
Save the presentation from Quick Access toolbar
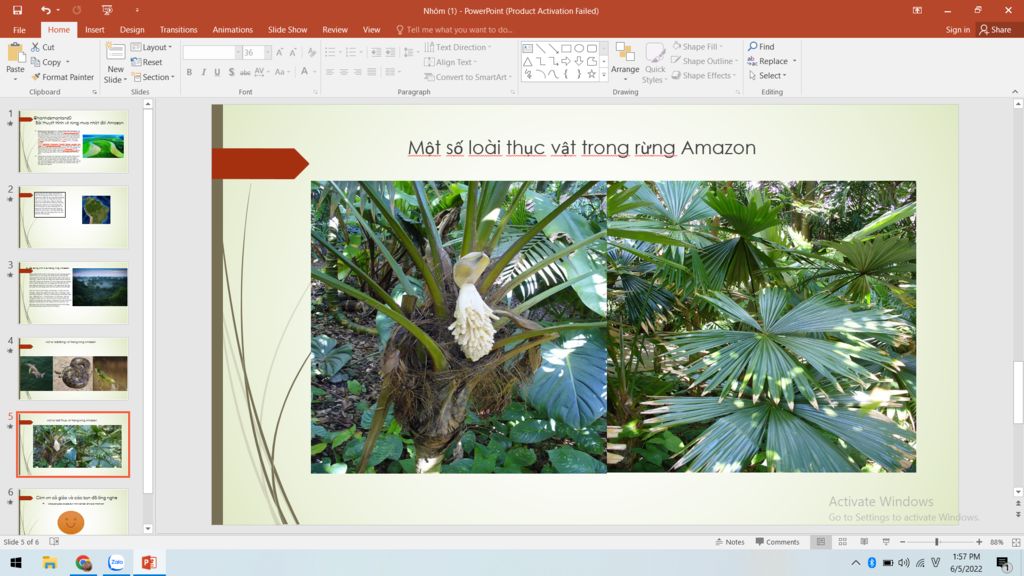17,10
